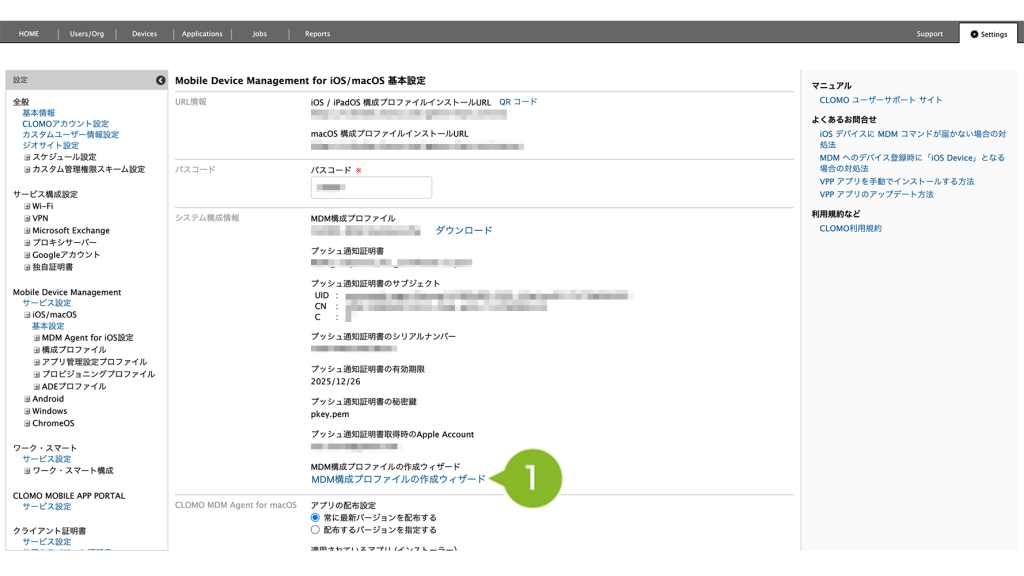Open the QR コード link

[518, 102]
